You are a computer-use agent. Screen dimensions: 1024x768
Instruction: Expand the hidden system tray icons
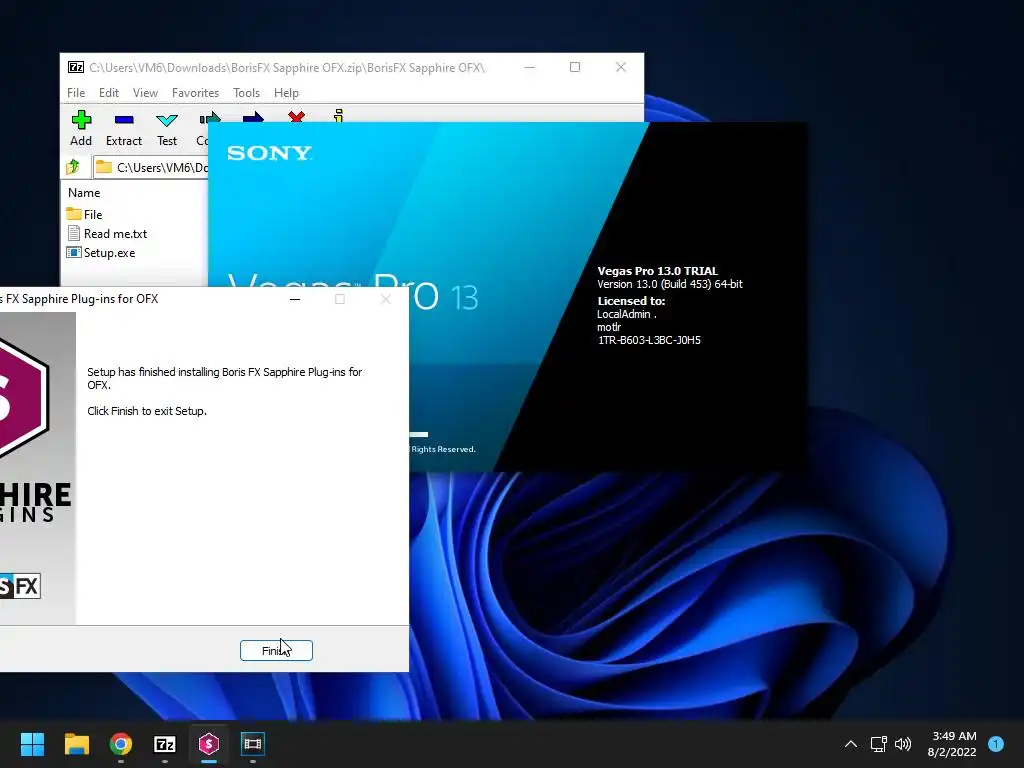click(x=851, y=744)
